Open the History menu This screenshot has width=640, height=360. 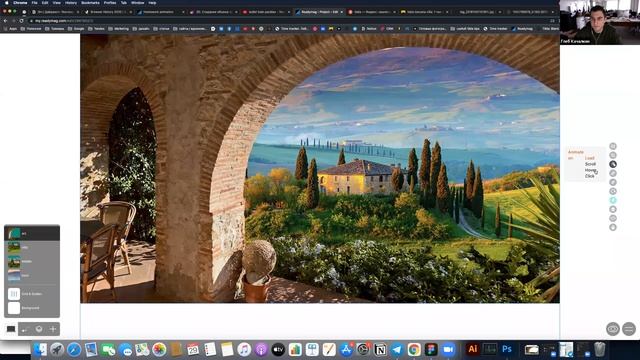point(71,3)
